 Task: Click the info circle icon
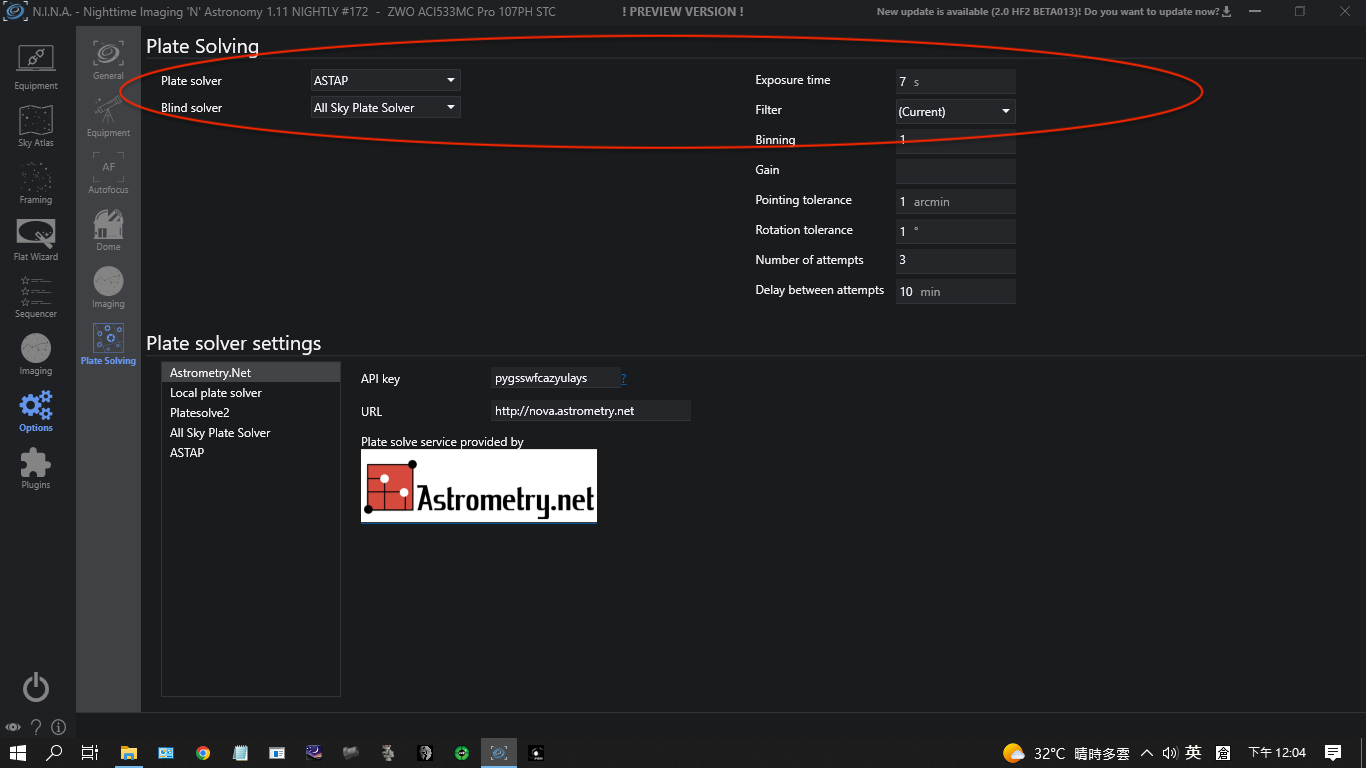coord(59,727)
